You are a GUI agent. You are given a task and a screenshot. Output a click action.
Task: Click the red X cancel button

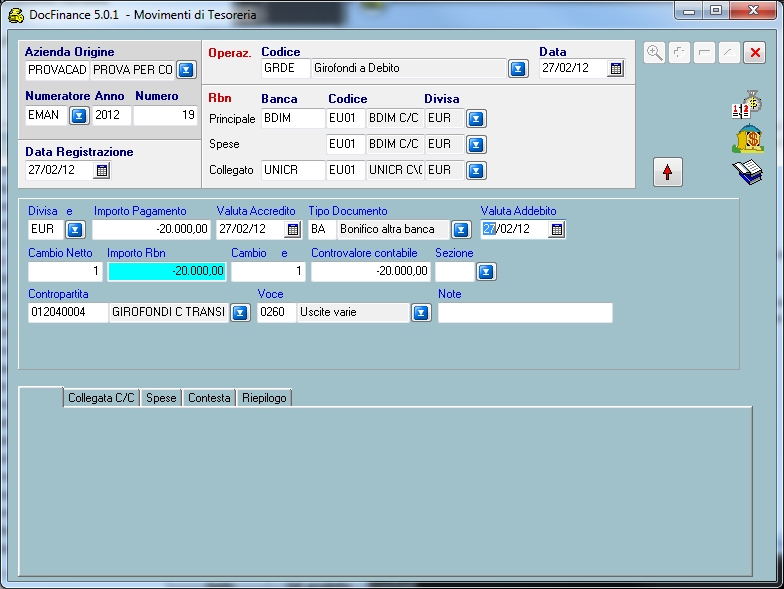tap(755, 53)
